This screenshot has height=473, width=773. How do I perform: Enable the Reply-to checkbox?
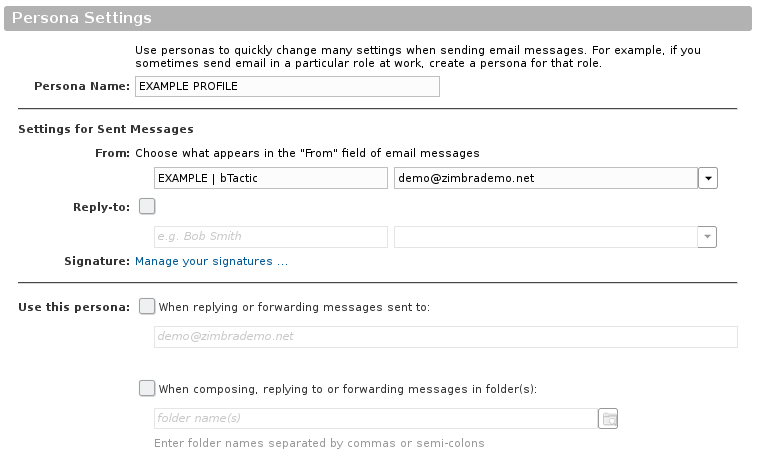pyautogui.click(x=147, y=206)
